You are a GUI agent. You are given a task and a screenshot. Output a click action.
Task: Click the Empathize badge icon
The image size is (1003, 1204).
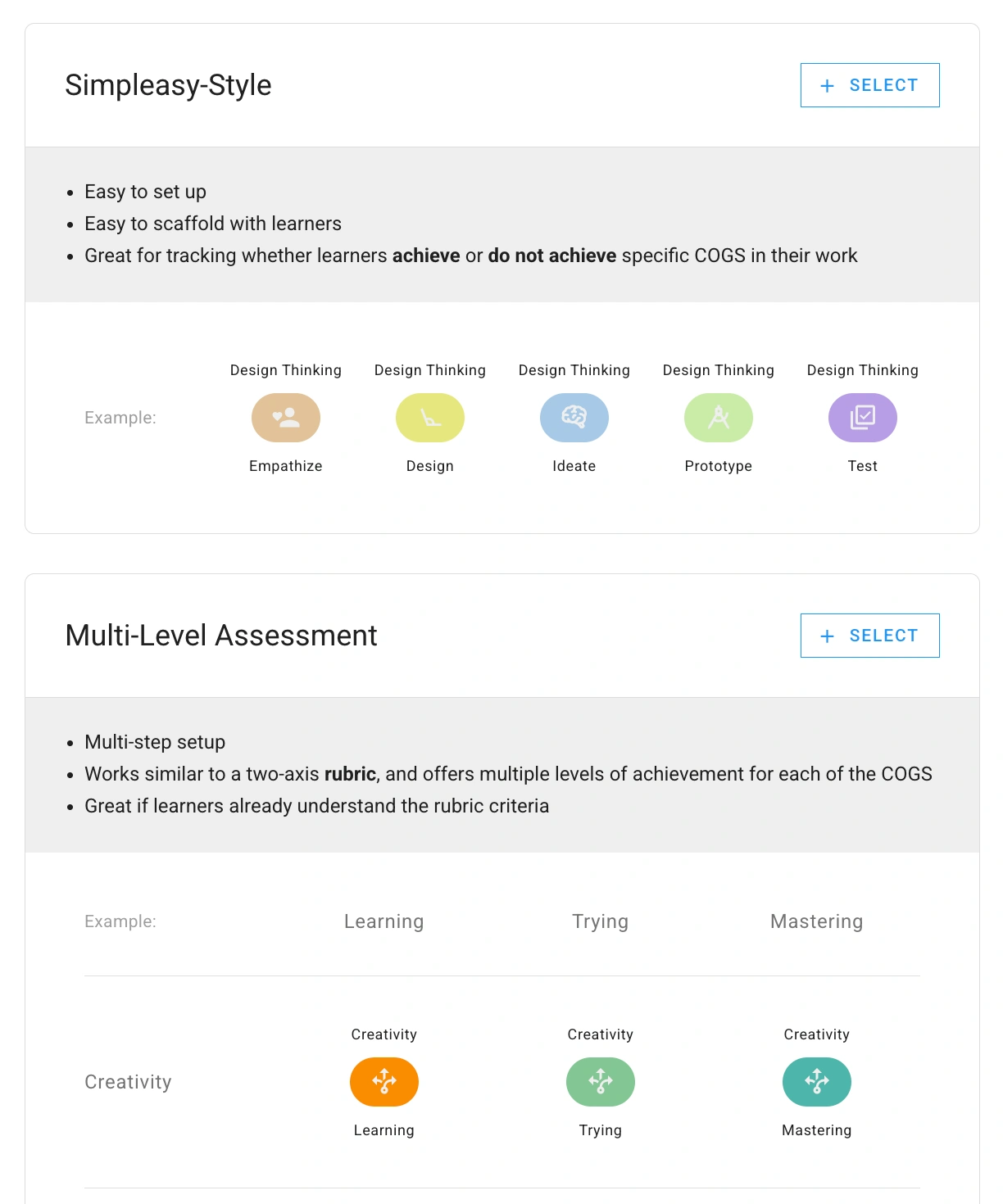286,418
